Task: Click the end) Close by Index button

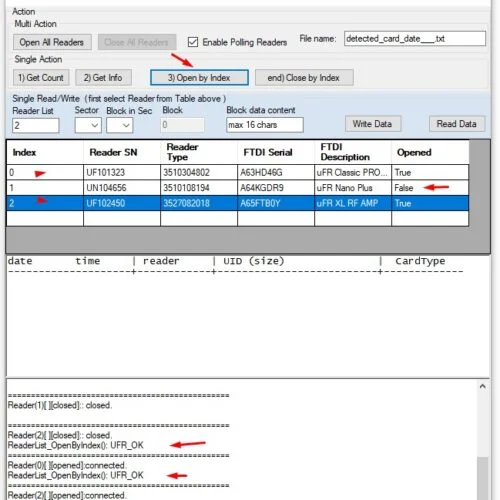Action: point(304,78)
